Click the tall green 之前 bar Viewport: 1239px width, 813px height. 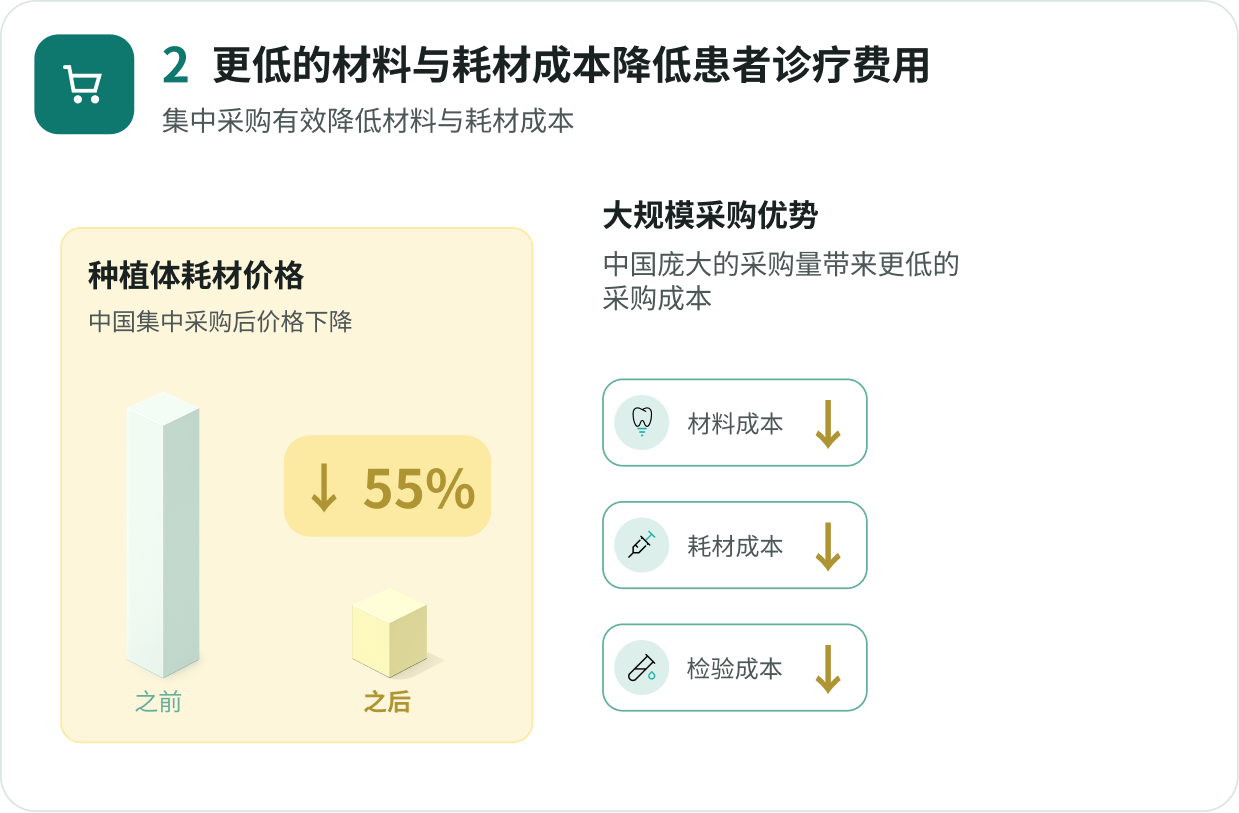pos(163,535)
